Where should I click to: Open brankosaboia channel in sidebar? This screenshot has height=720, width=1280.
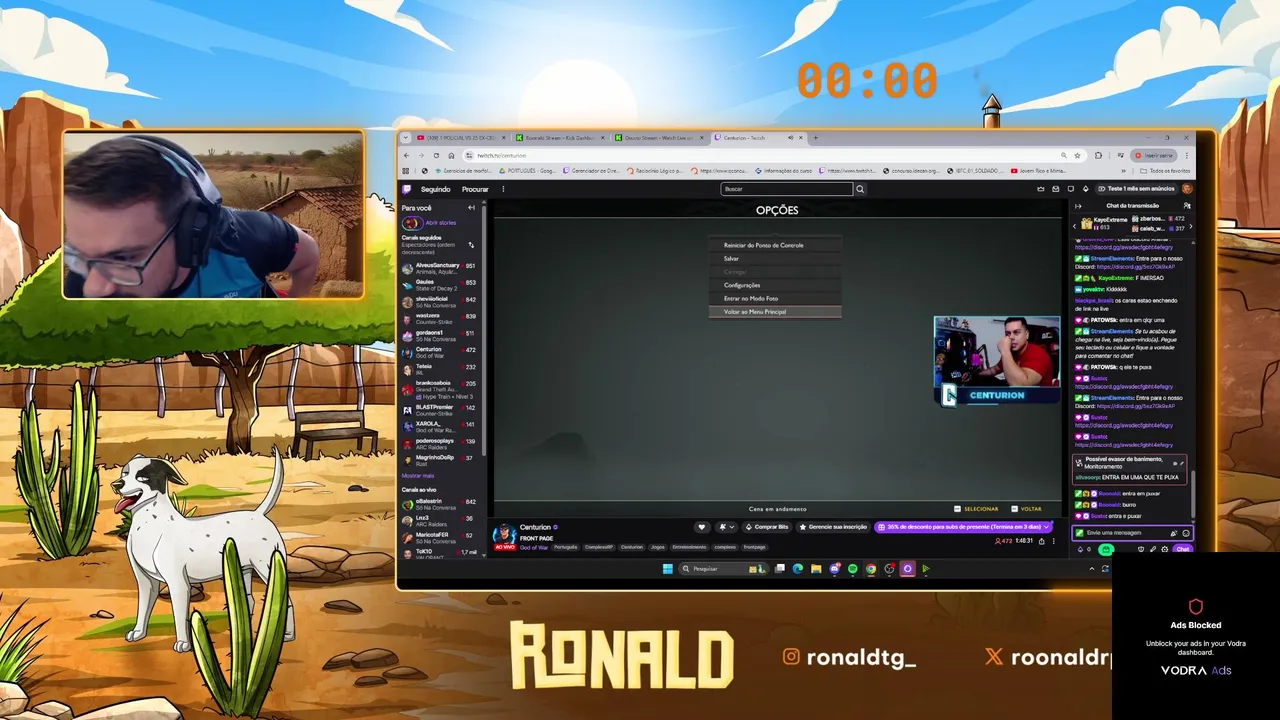pyautogui.click(x=440, y=389)
